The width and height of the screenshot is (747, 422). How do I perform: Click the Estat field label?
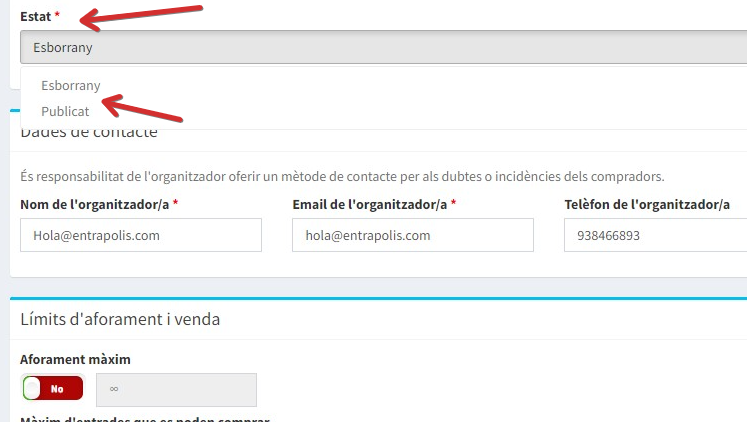tap(35, 16)
